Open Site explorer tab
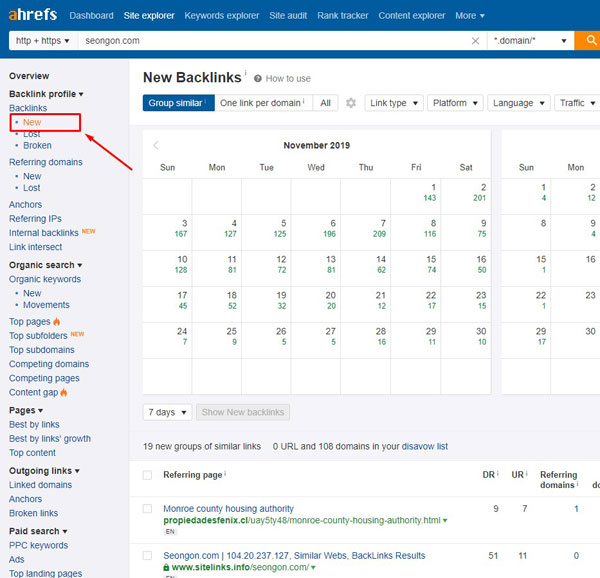Screen dimensions: 600x578 [x=149, y=16]
